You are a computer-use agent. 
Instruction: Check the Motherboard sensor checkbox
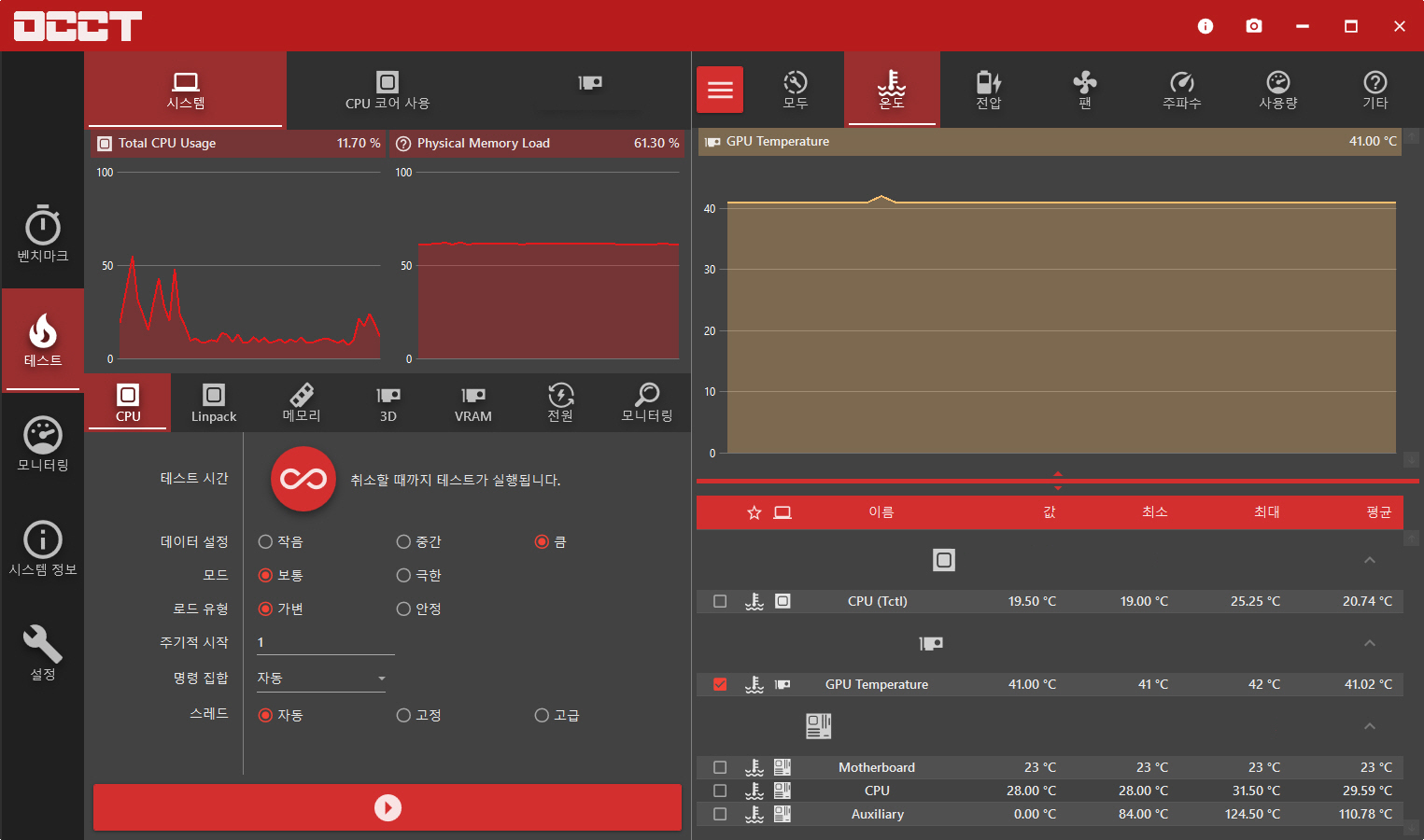click(720, 767)
